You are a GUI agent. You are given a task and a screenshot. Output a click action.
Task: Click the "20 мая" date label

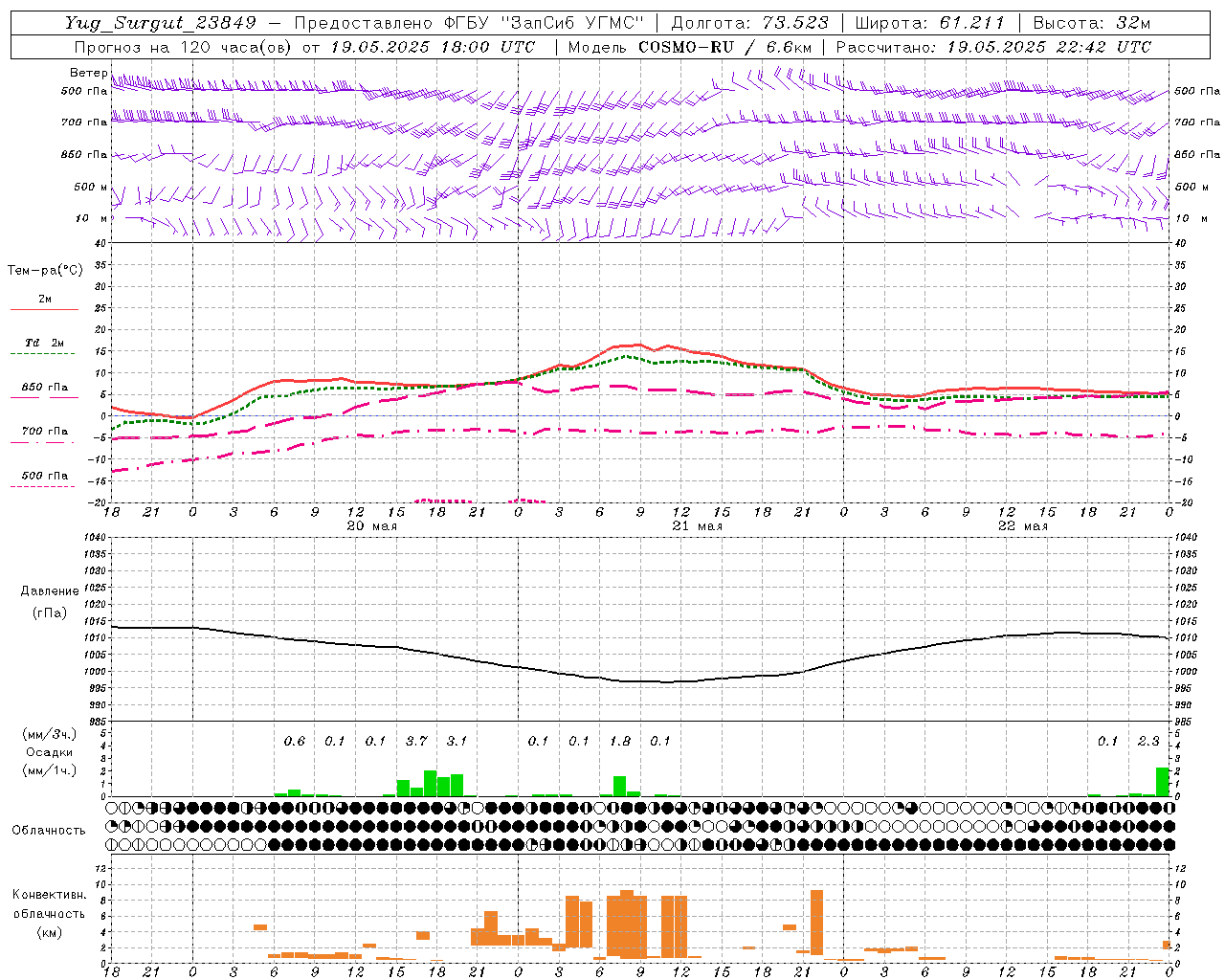point(371,526)
